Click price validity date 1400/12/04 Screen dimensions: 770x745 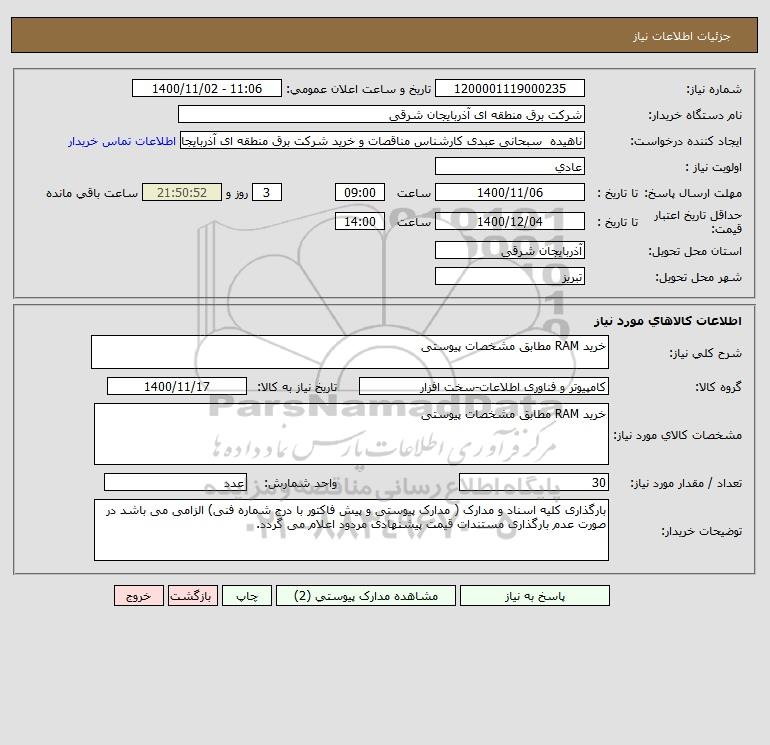510,221
